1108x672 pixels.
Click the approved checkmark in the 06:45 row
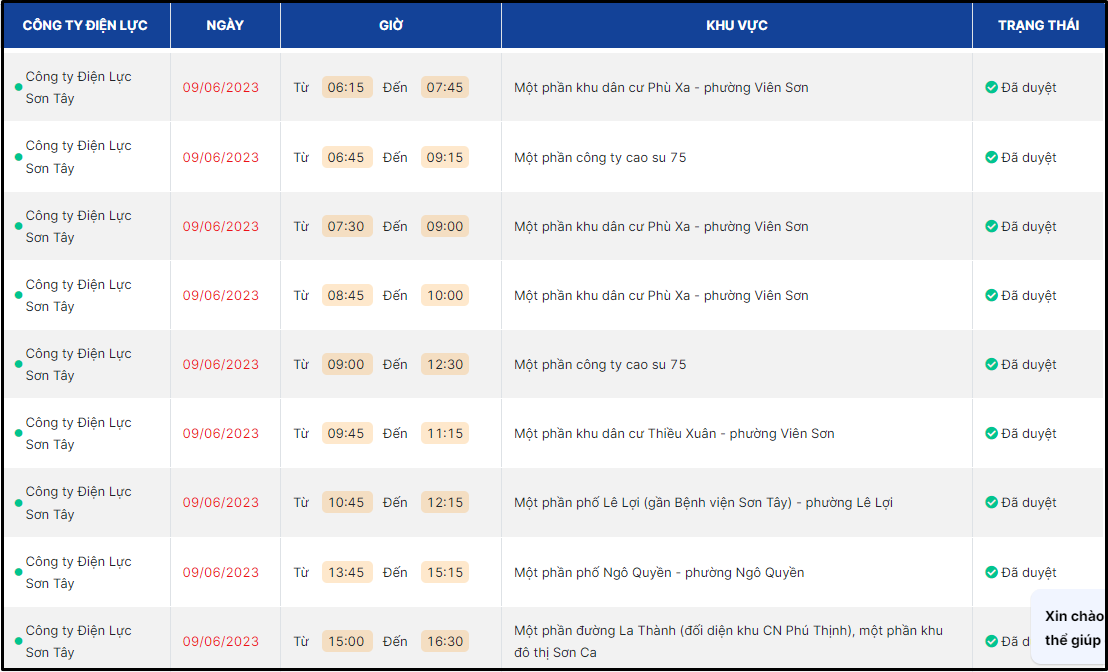point(991,158)
